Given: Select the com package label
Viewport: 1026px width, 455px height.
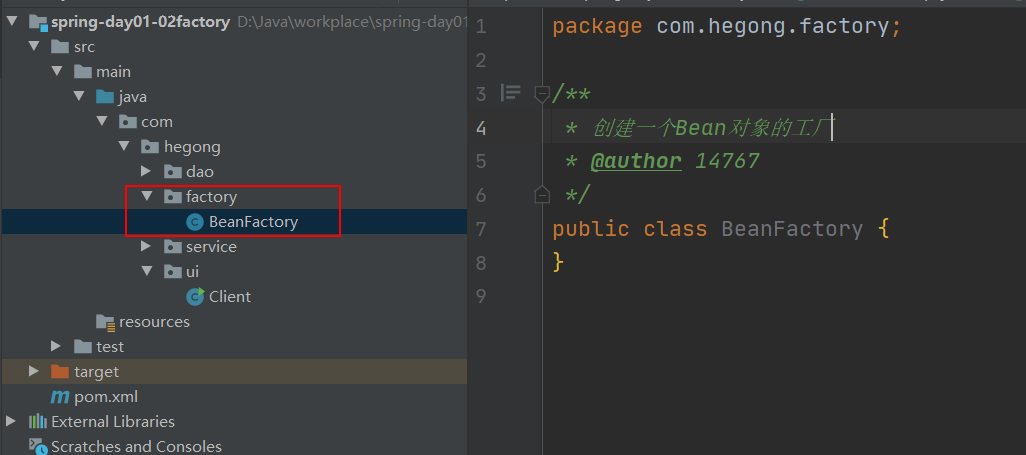Looking at the screenshot, I should click(x=157, y=122).
